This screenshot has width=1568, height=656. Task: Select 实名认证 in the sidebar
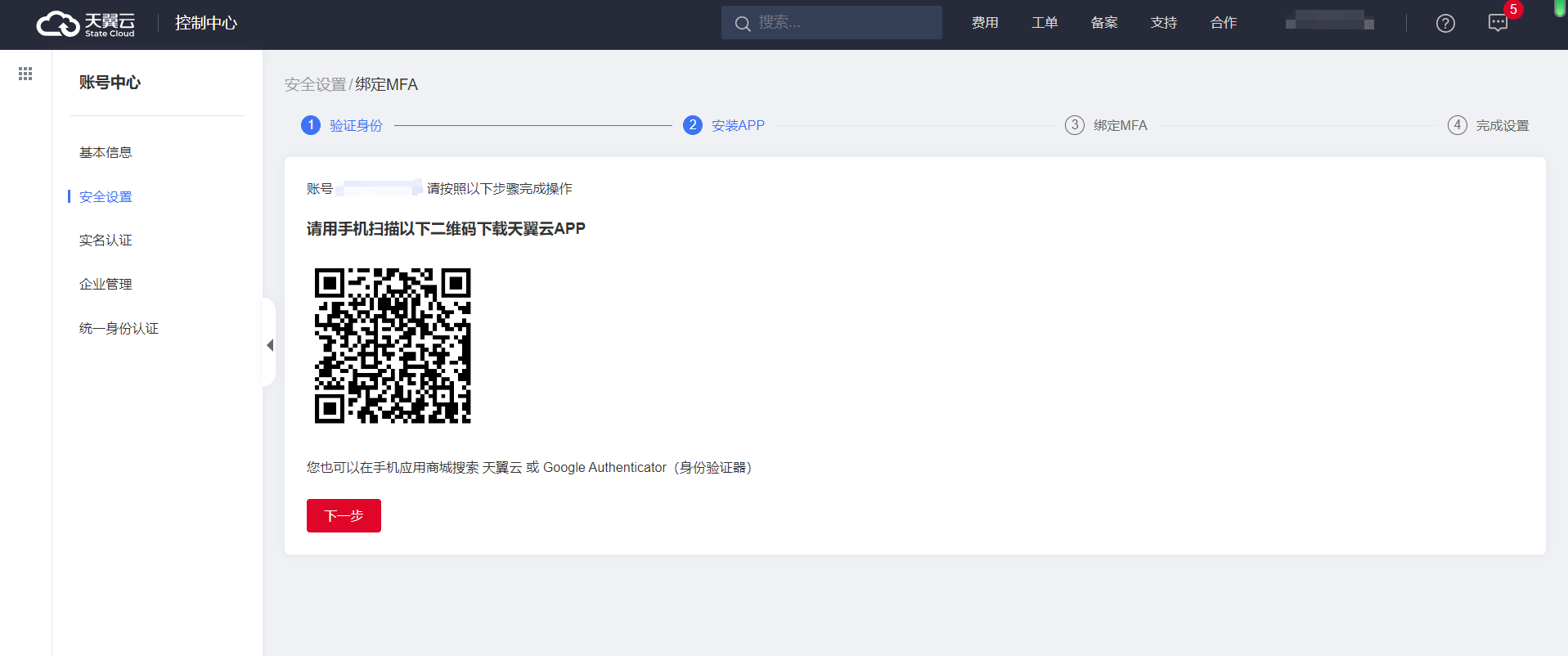point(106,240)
